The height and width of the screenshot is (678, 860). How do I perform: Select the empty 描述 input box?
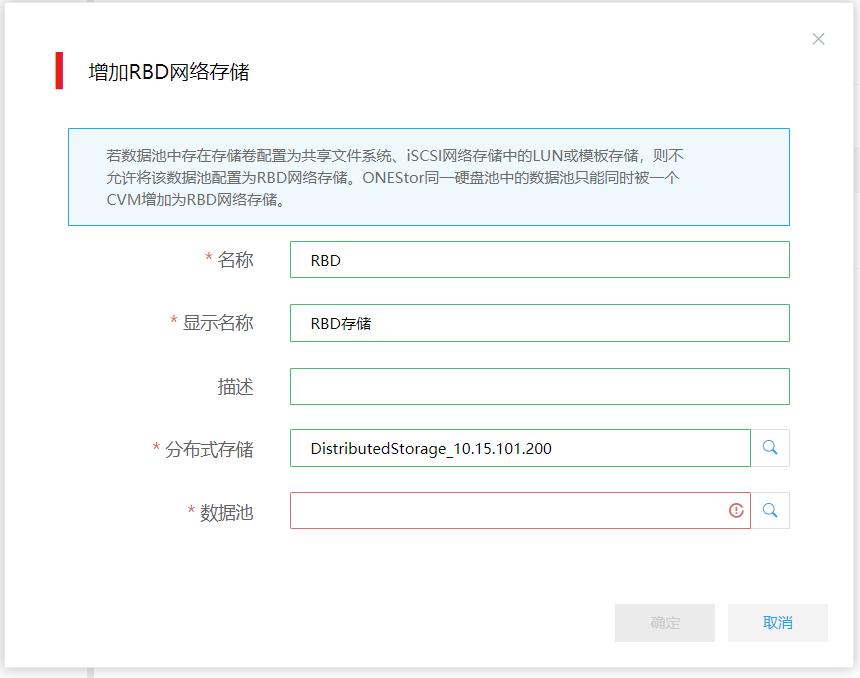point(539,386)
